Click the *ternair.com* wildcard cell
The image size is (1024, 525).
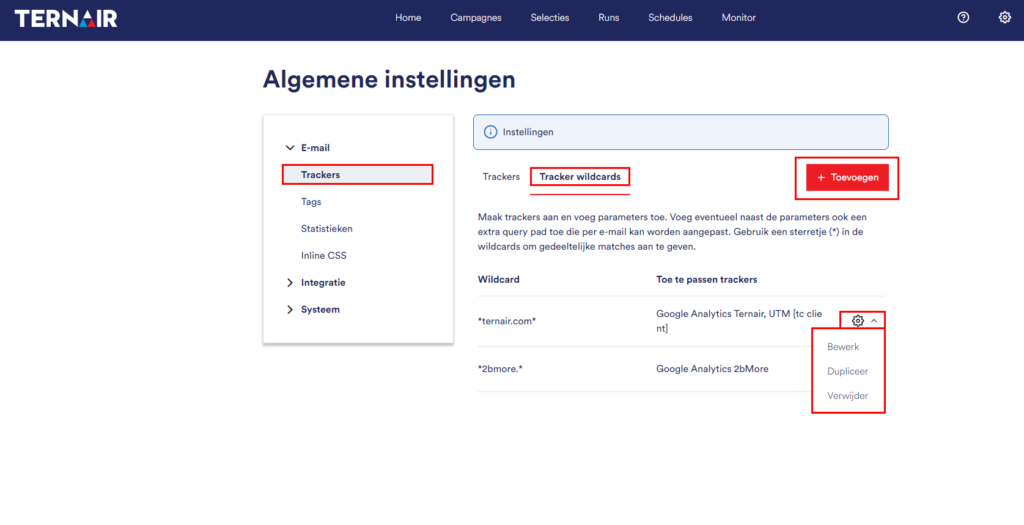point(507,322)
